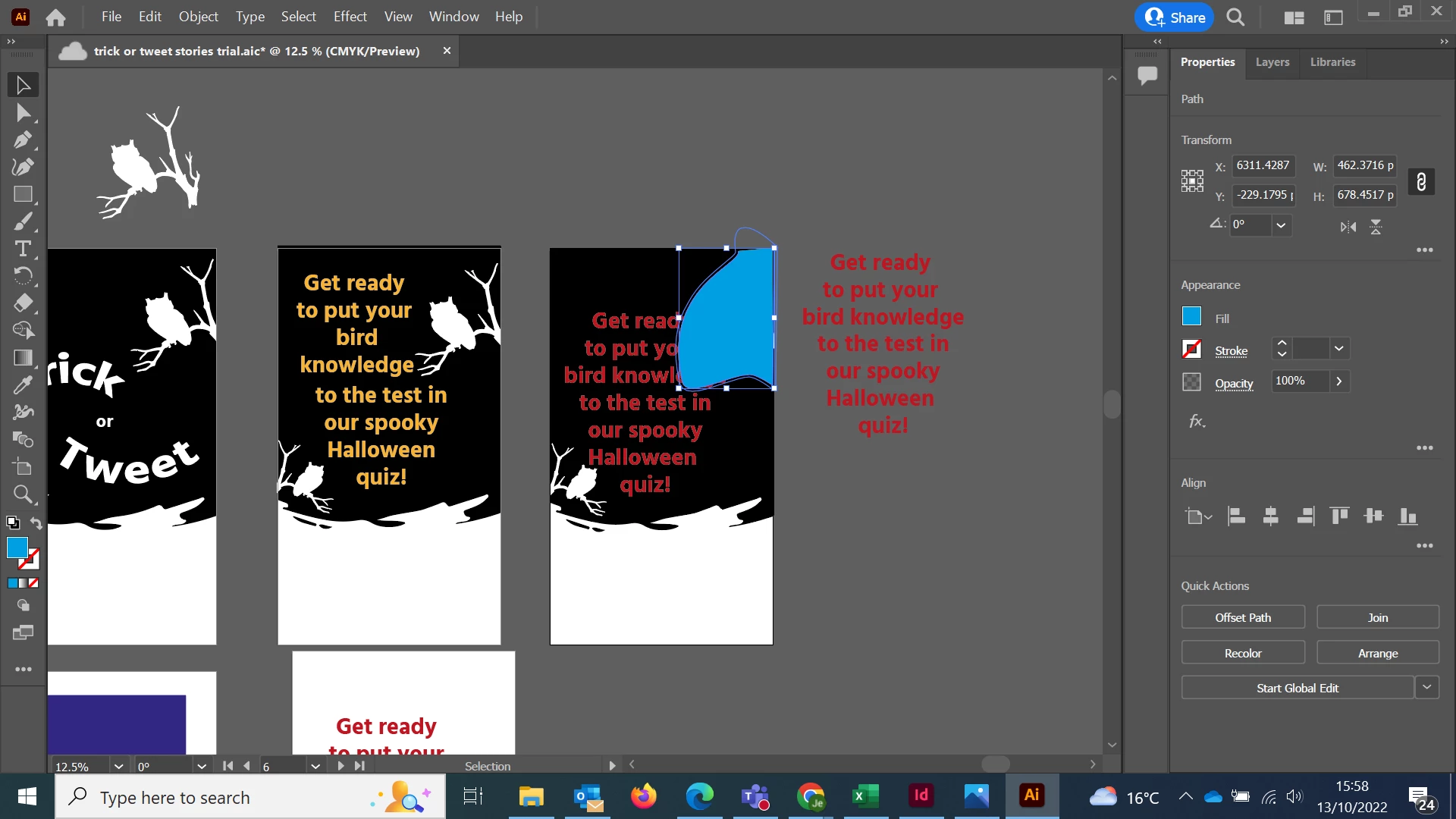The image size is (1456, 819).
Task: Toggle constrain width and height proportions
Action: [1420, 182]
